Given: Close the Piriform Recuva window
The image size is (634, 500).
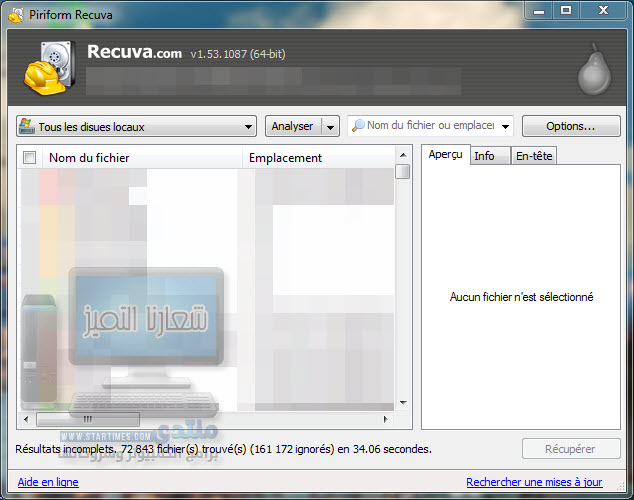Looking at the screenshot, I should pos(603,11).
